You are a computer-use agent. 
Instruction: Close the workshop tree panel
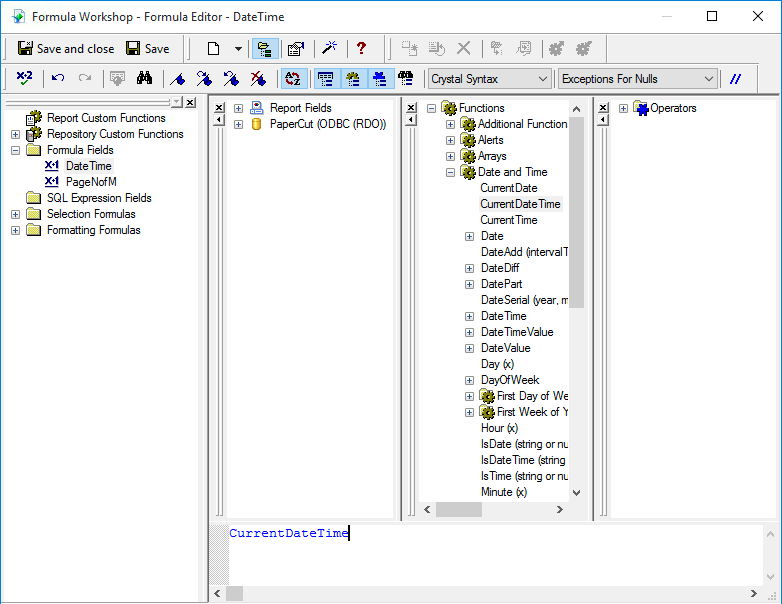tap(191, 102)
